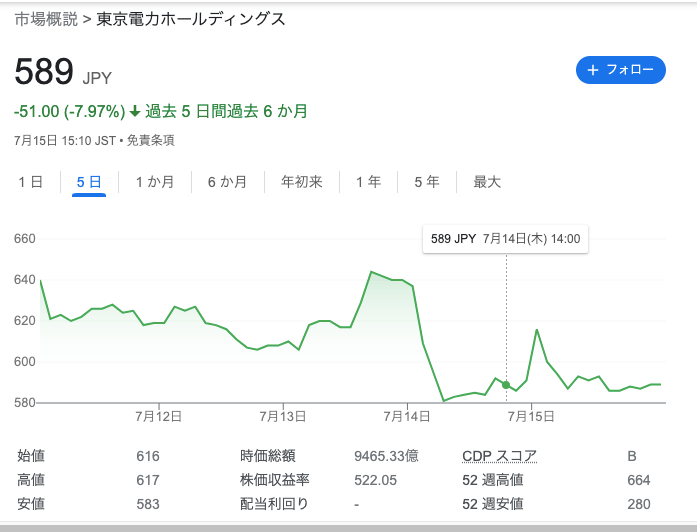Click the 安値 low price value 583
697x532 pixels.
[148, 504]
